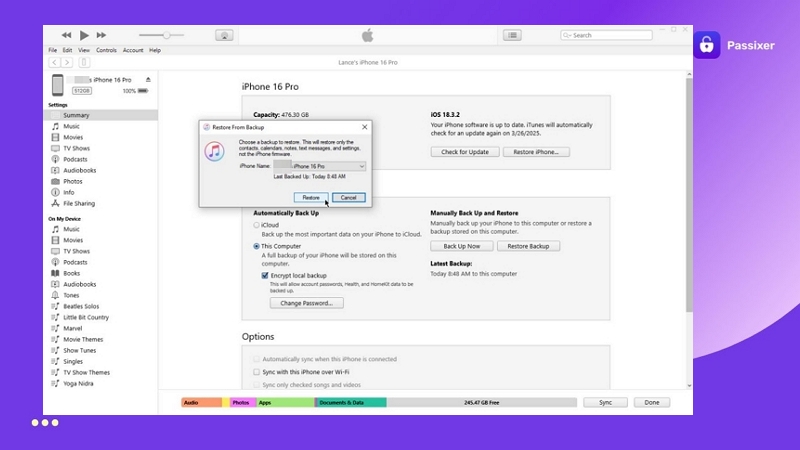The image size is (800, 450).
Task: Enable Sync with this iPhone over Wi-Fi
Action: [257, 371]
